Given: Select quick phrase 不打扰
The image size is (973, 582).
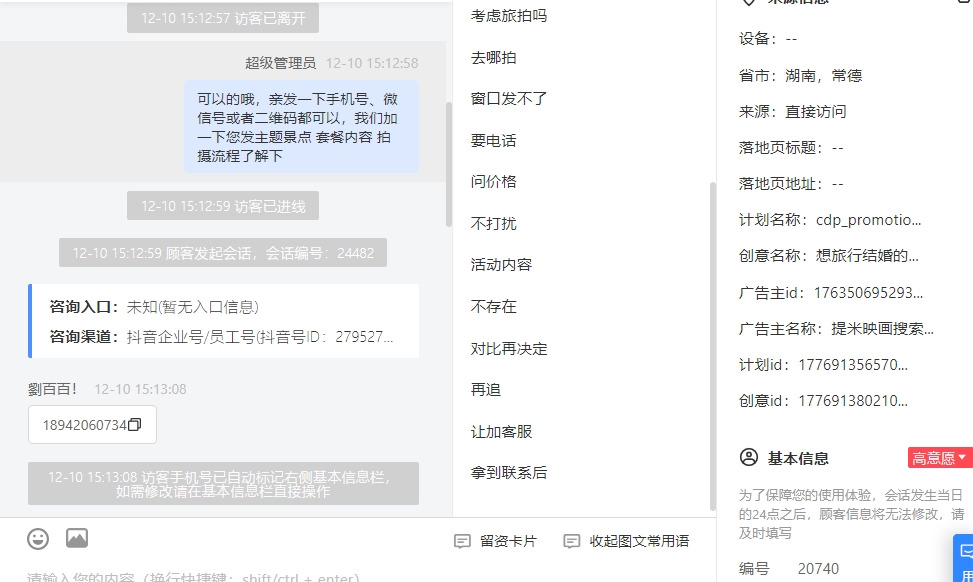Looking at the screenshot, I should pyautogui.click(x=493, y=223).
